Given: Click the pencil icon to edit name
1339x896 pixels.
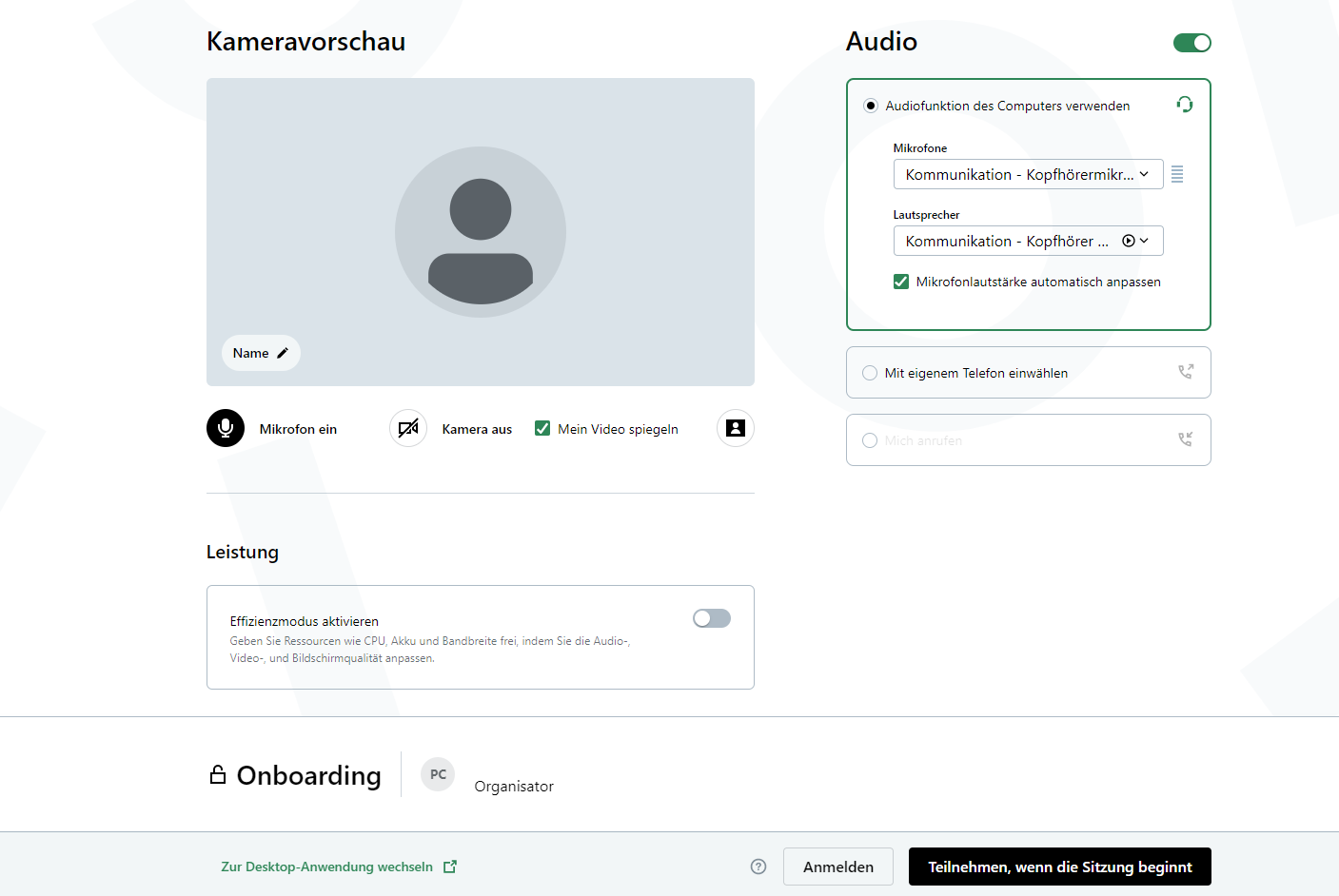Looking at the screenshot, I should (x=283, y=353).
